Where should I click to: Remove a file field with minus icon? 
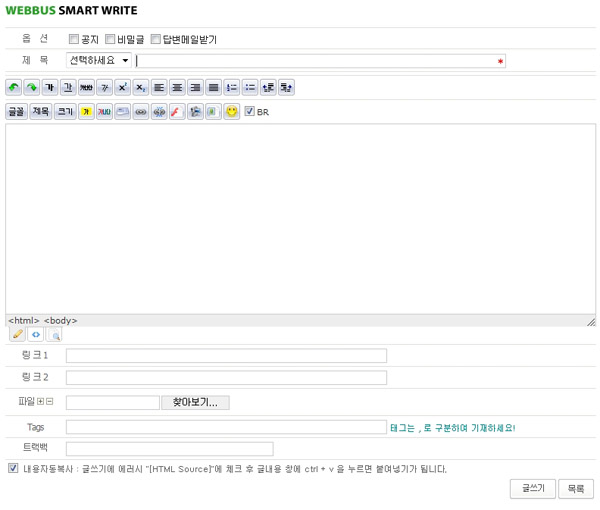pos(49,401)
